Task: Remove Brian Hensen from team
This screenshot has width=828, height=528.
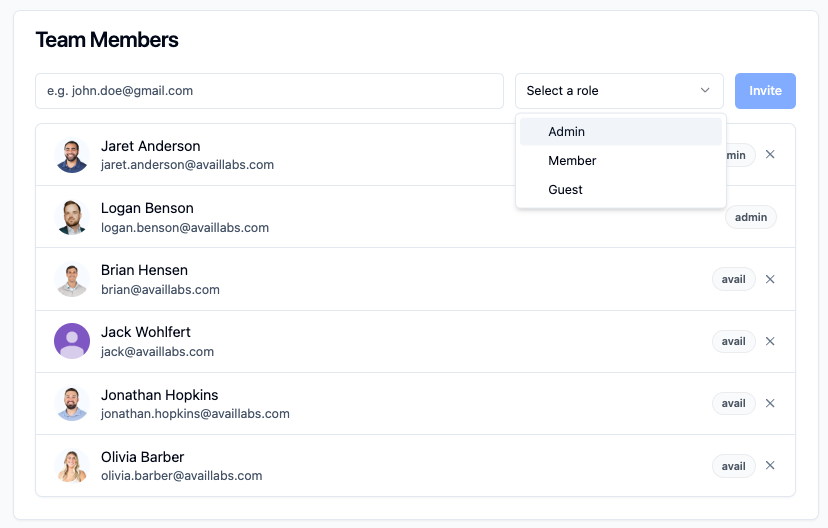Action: [x=770, y=279]
